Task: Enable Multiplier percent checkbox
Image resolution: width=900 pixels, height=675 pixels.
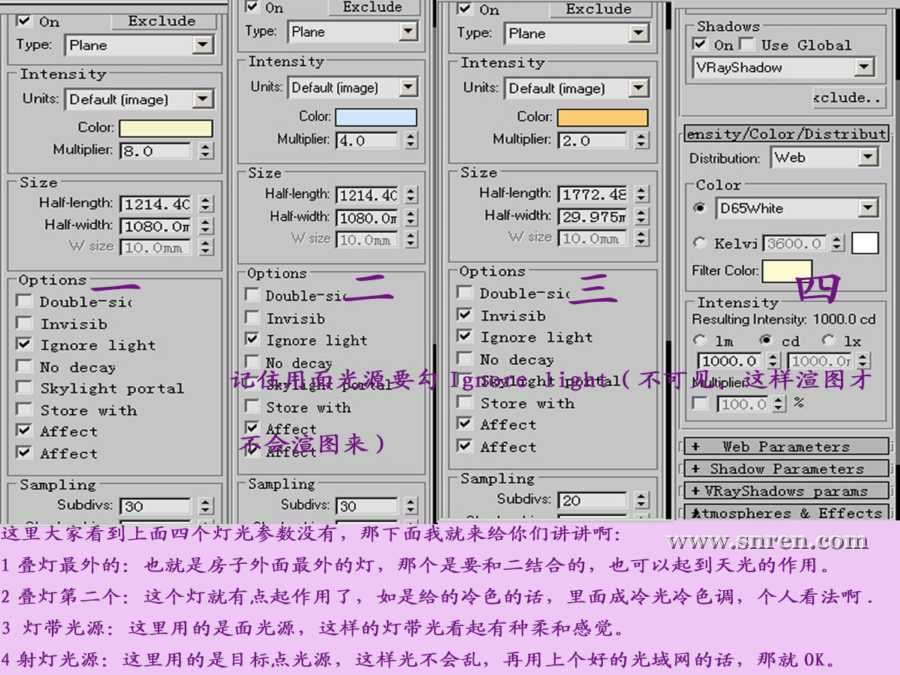Action: coord(700,404)
